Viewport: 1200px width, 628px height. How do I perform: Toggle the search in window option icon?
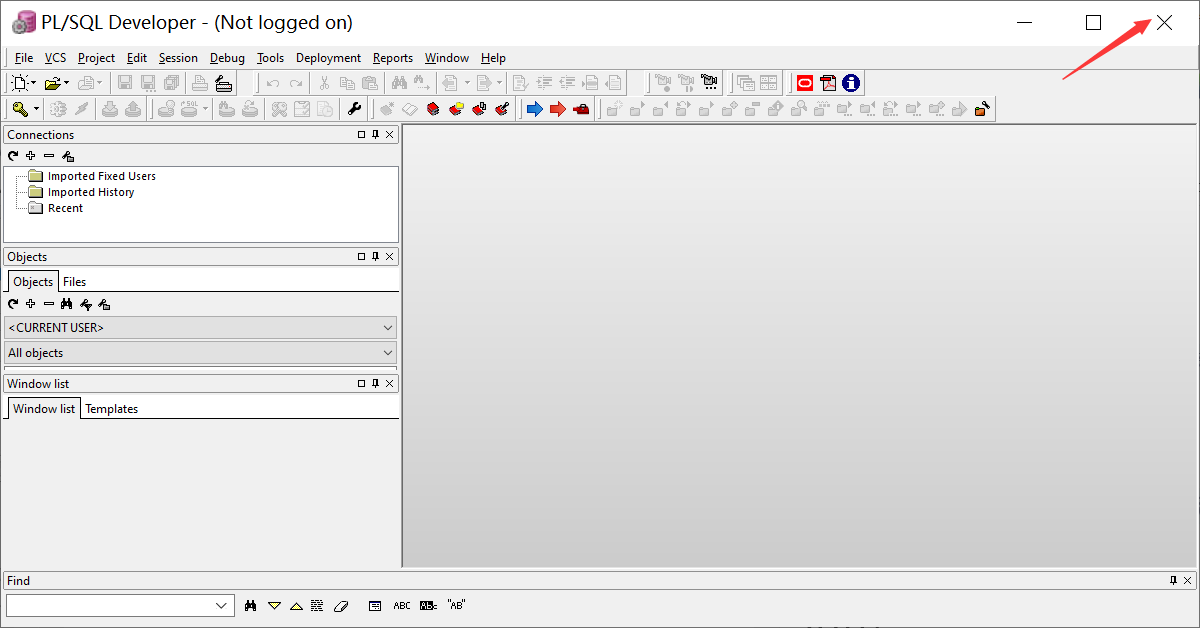375,606
